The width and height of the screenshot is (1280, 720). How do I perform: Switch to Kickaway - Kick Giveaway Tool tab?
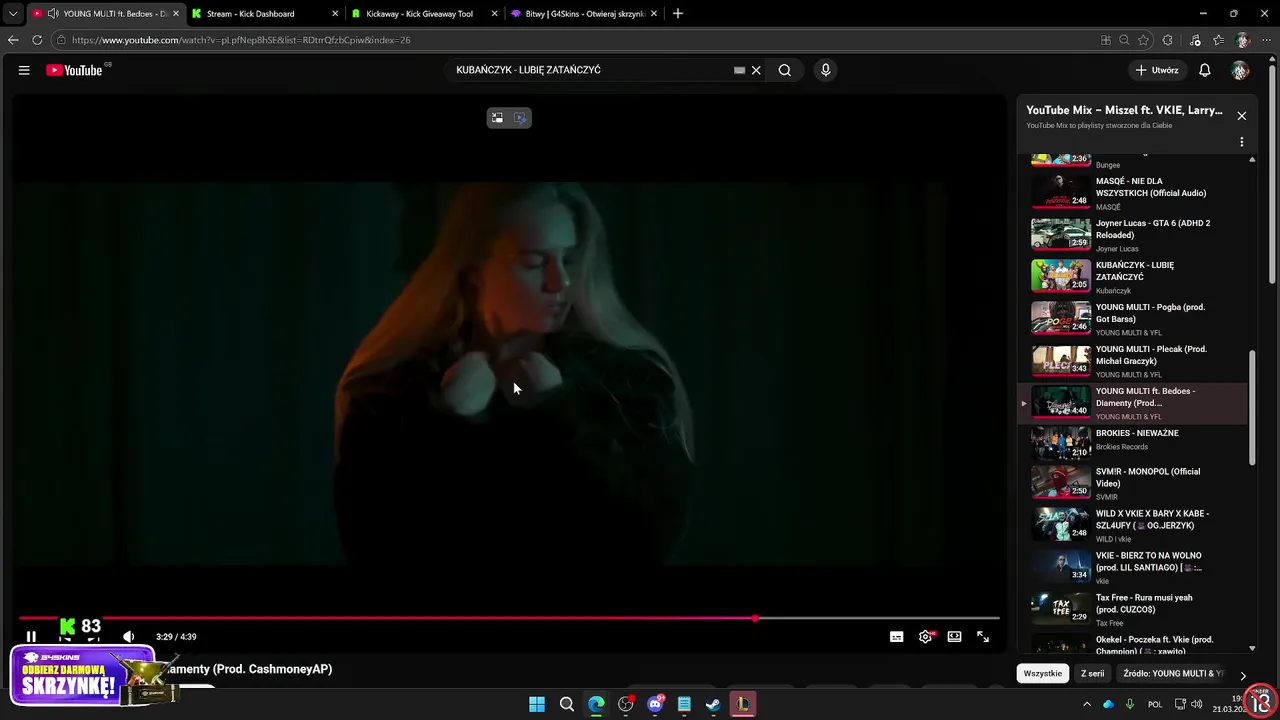click(425, 14)
